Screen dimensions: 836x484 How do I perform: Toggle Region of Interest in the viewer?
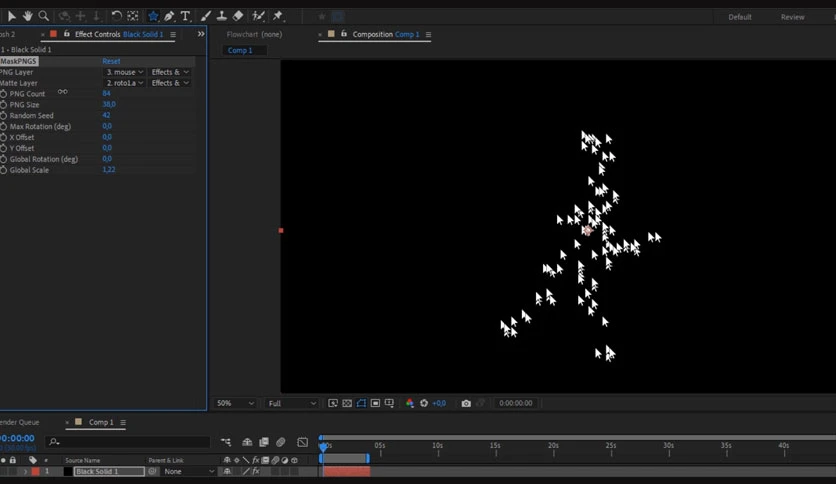(x=375, y=404)
